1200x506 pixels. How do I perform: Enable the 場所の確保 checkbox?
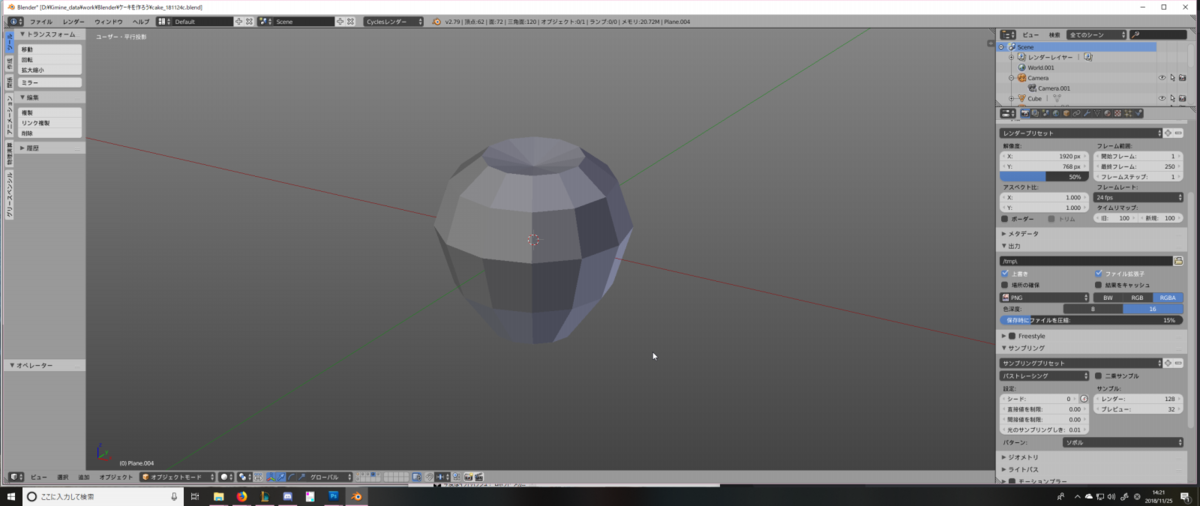coord(1005,285)
